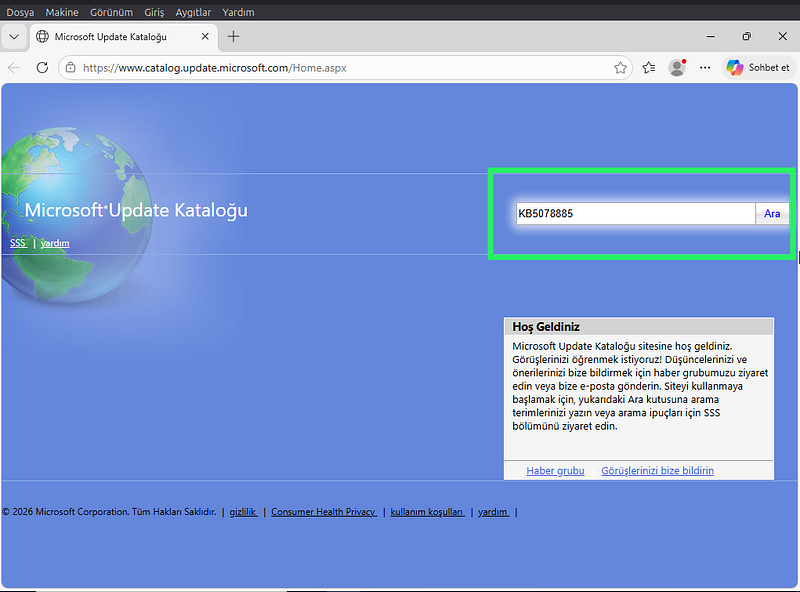The width and height of the screenshot is (800, 592).
Task: Open the Görünüm menu
Action: tap(111, 12)
